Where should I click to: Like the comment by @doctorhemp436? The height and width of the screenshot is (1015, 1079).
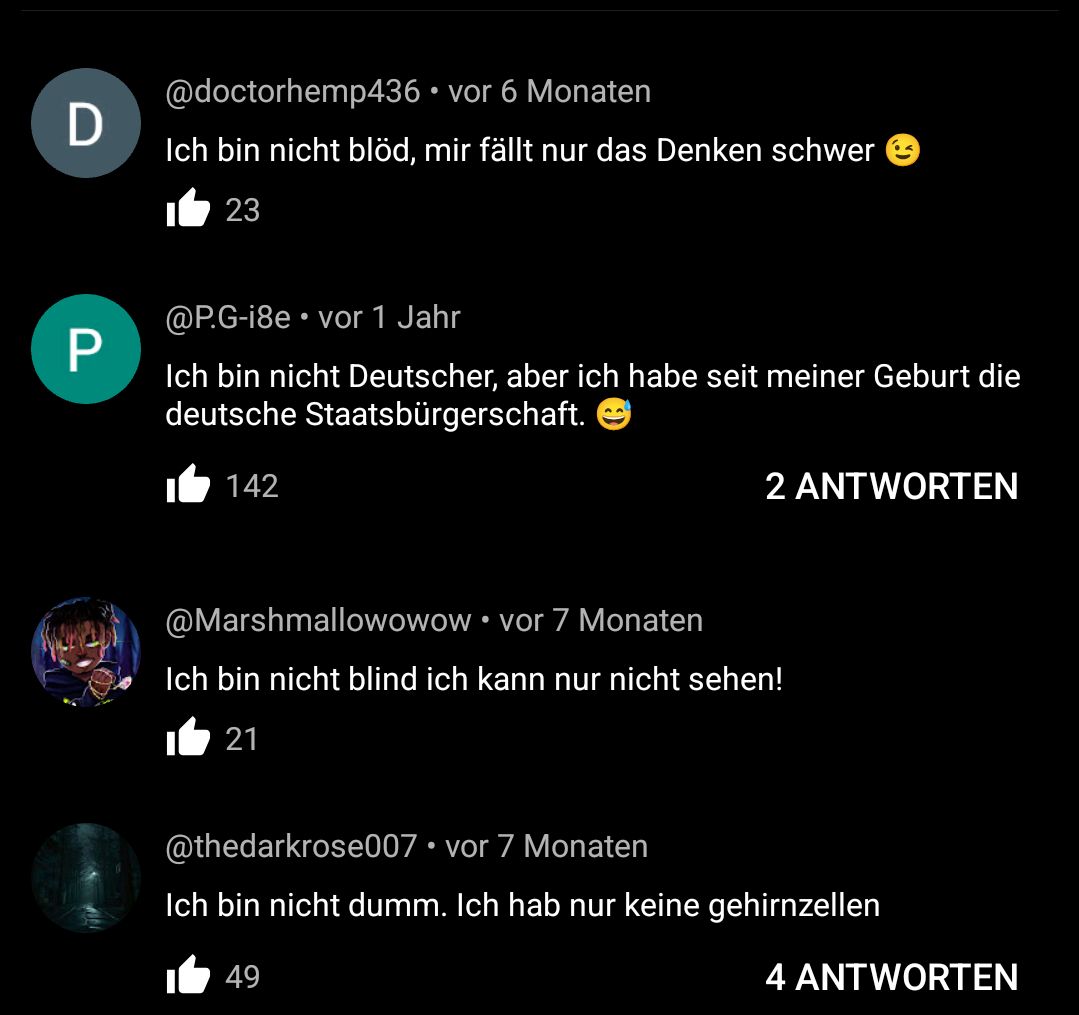click(x=188, y=208)
